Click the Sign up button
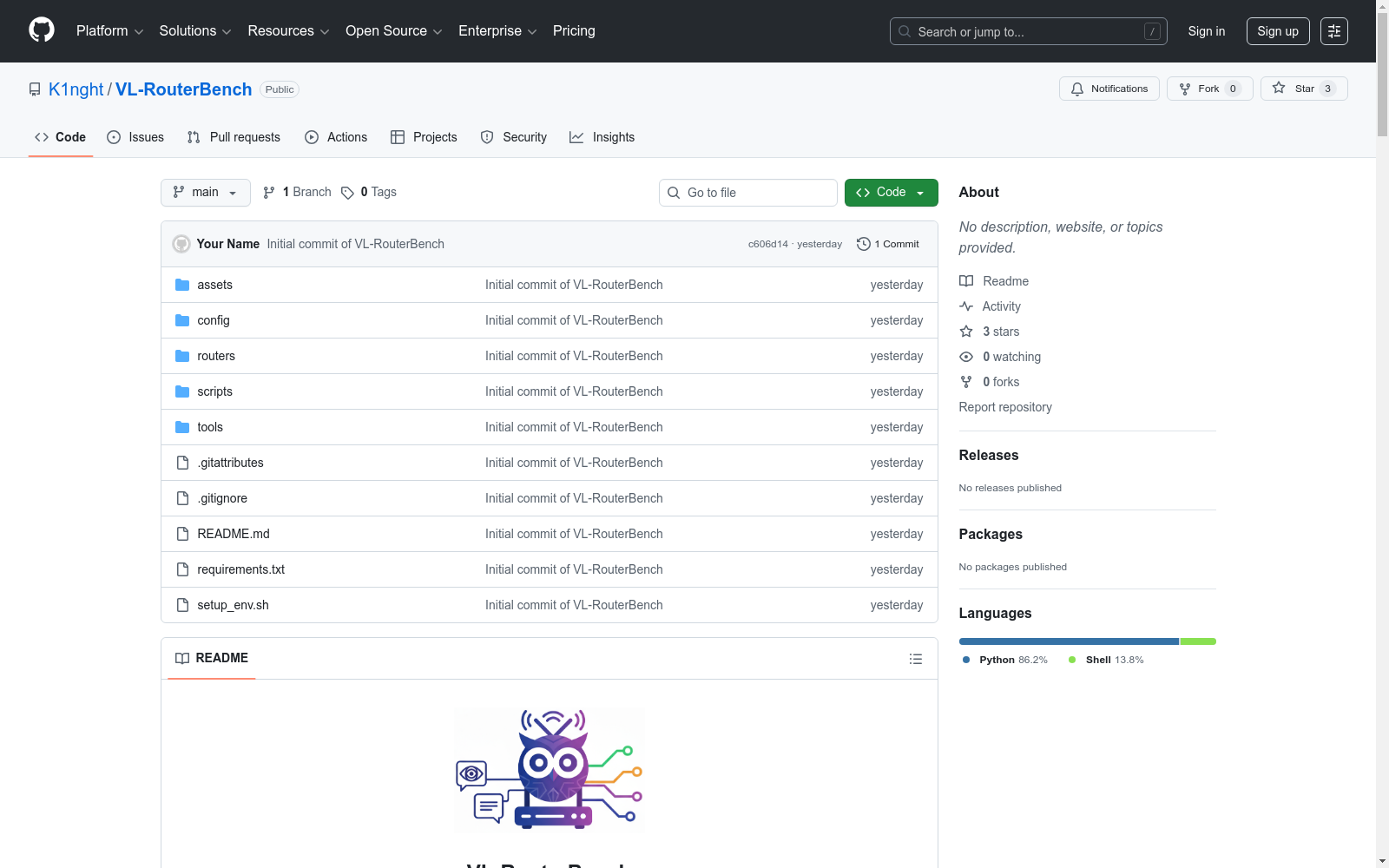The width and height of the screenshot is (1389, 868). [1278, 31]
